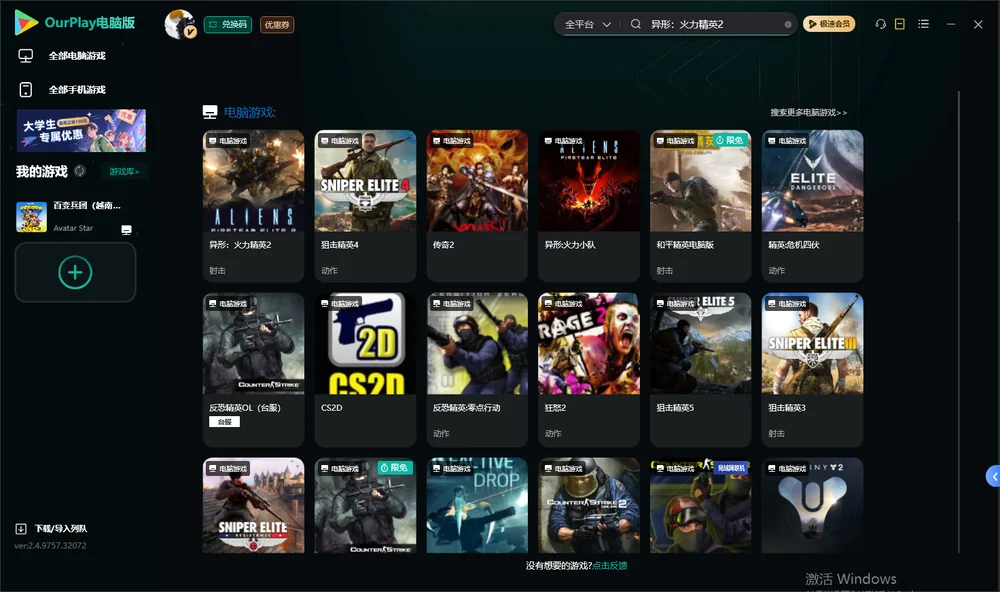The width and height of the screenshot is (1000, 592).
Task: Open the 异形: 火力精英2 game card
Action: (253, 205)
